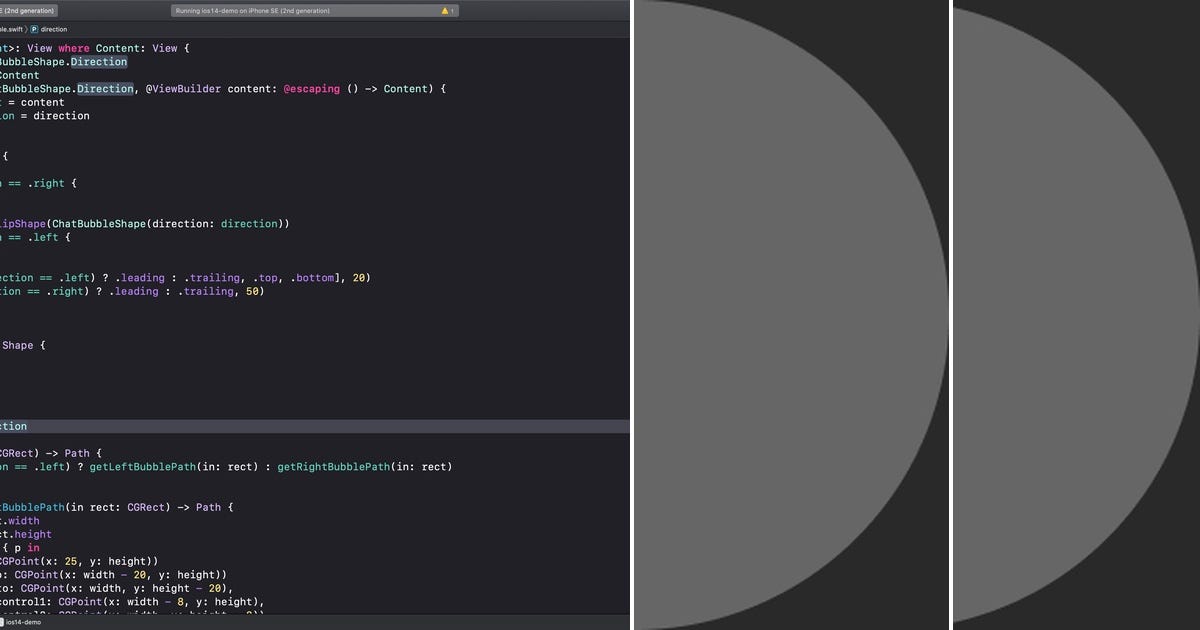The height and width of the screenshot is (630, 1200).
Task: Click highlighted 'Direction' on the BubbleShape.Direction line
Action: click(x=99, y=62)
